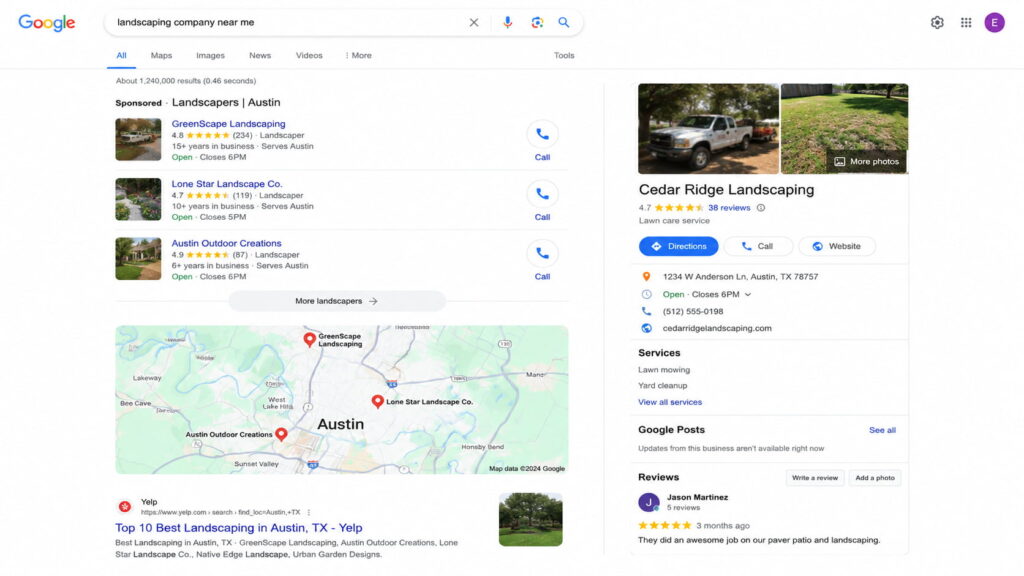Click Call button for Cedar Ridge
The width and height of the screenshot is (1024, 576).
tap(758, 246)
